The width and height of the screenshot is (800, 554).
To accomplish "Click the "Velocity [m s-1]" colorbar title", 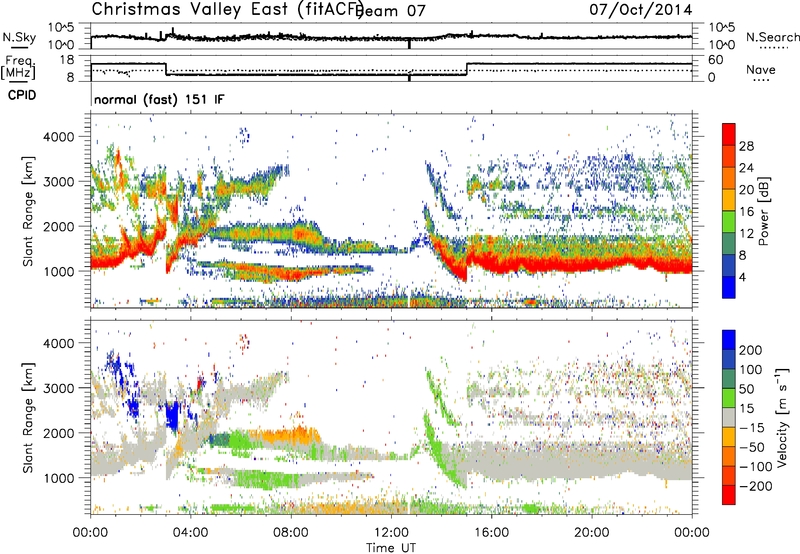I will 782,417.
